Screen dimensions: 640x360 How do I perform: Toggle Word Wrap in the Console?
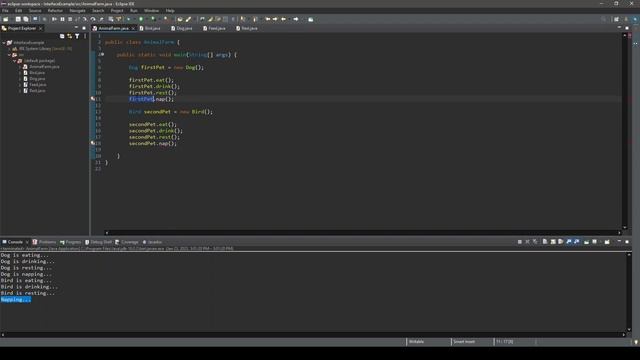tap(561, 242)
